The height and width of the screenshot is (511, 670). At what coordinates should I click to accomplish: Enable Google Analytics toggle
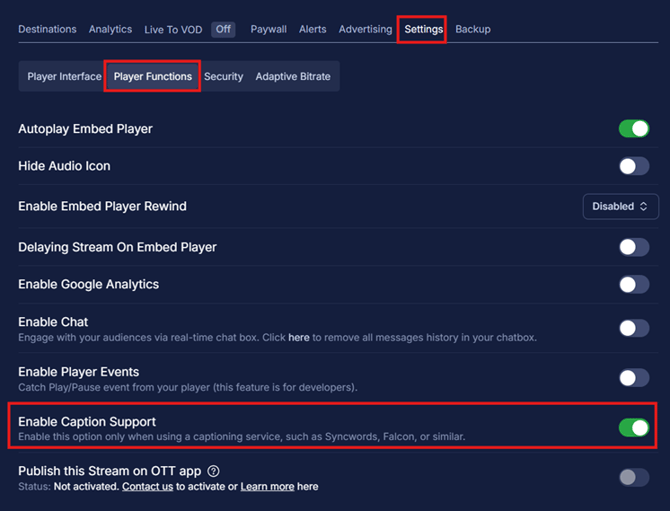[x=633, y=285]
